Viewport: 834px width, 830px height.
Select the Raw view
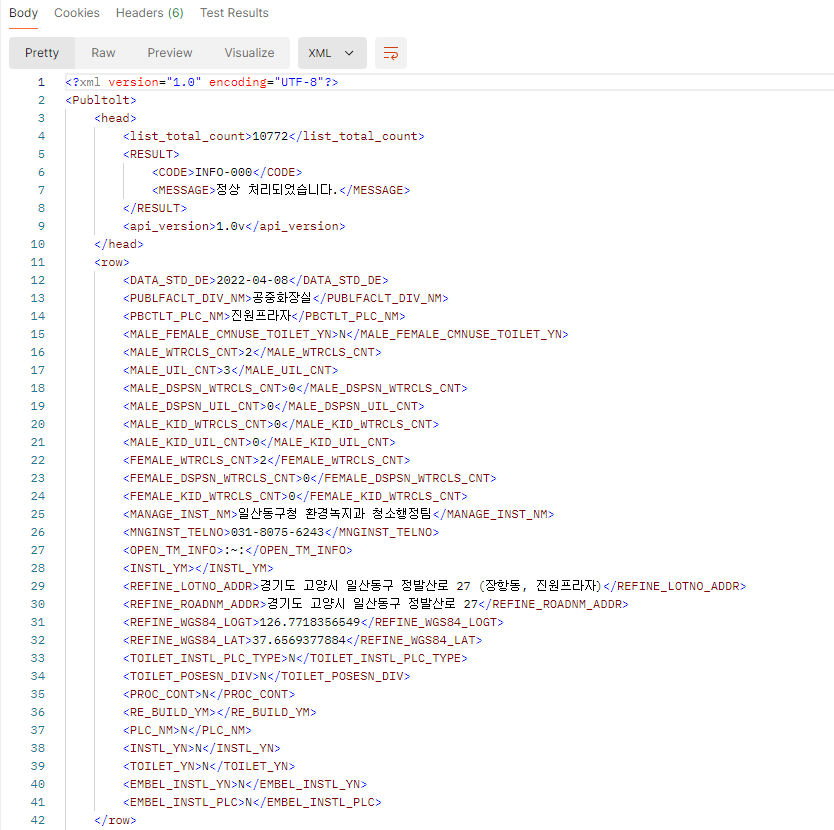coord(103,53)
